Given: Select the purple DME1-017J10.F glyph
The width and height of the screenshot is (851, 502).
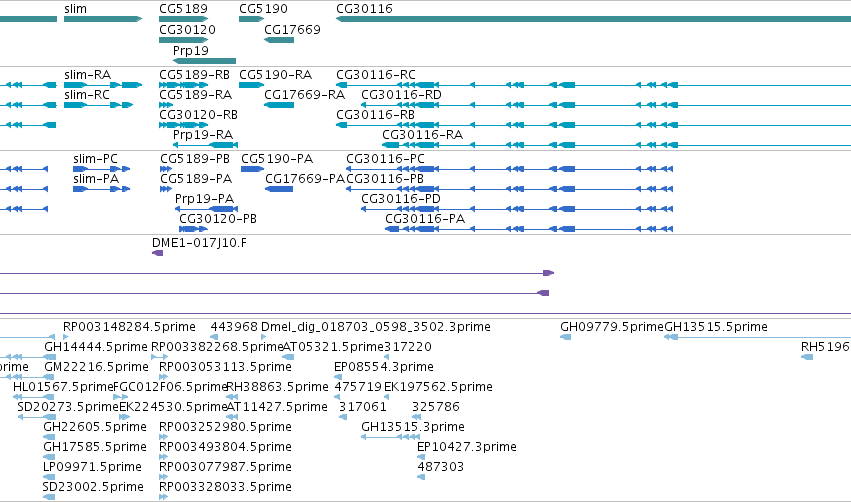Looking at the screenshot, I should (x=157, y=253).
